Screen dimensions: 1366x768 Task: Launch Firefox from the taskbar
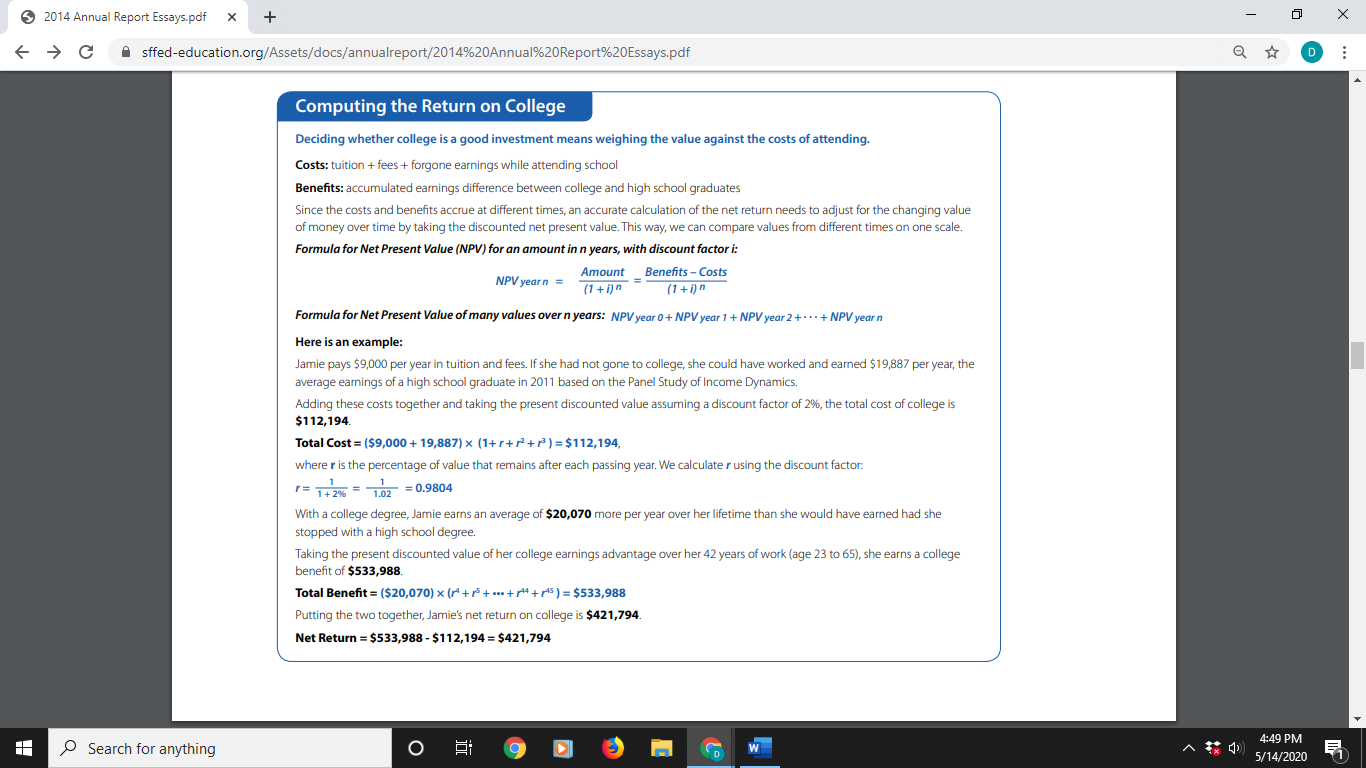(612, 748)
